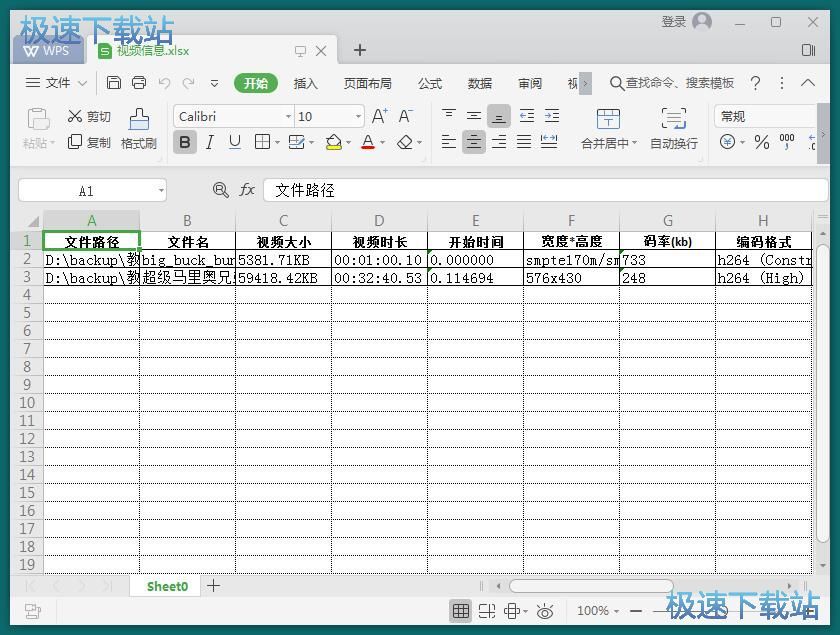Click the font color red A swatch
The image size is (840, 635).
(368, 142)
